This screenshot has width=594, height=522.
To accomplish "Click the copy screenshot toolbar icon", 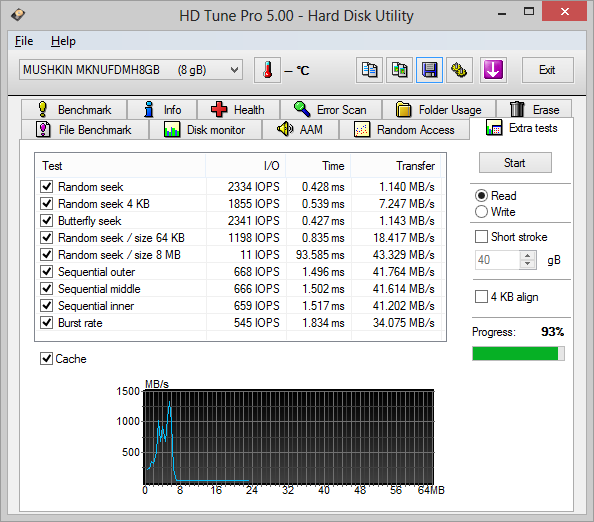I will tap(399, 70).
